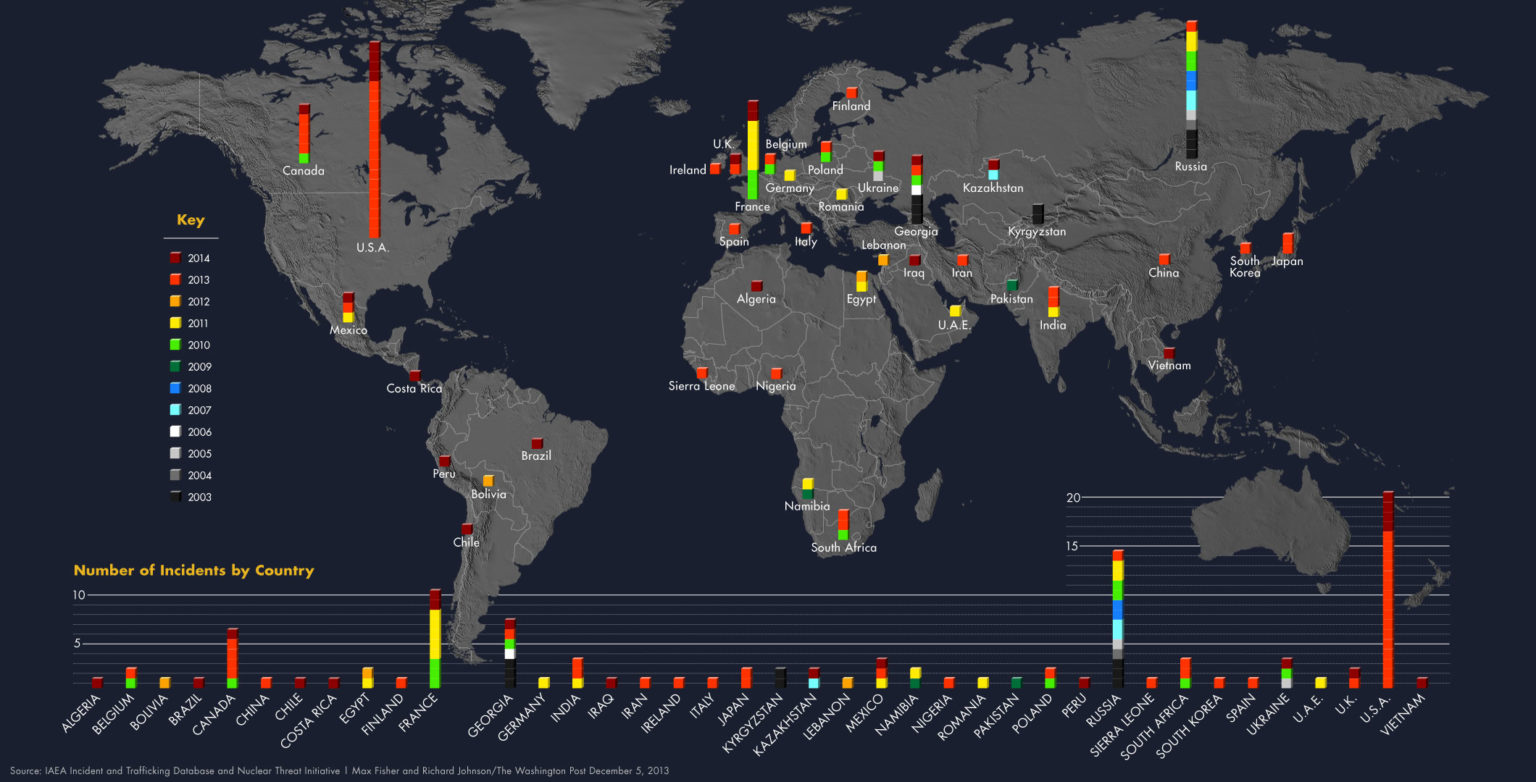This screenshot has height=782, width=1536.
Task: Click the black Kyrgyzstan bar on the map
Action: (1037, 213)
